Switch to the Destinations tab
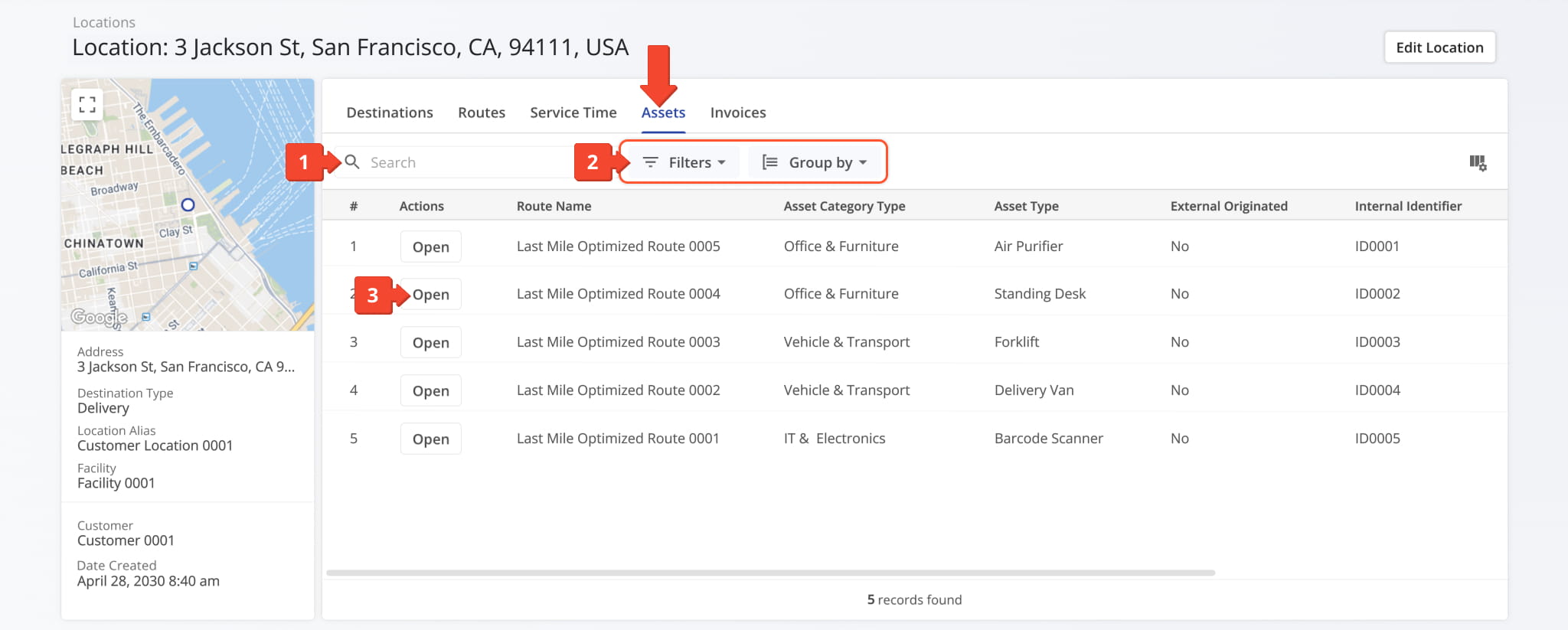 tap(390, 113)
